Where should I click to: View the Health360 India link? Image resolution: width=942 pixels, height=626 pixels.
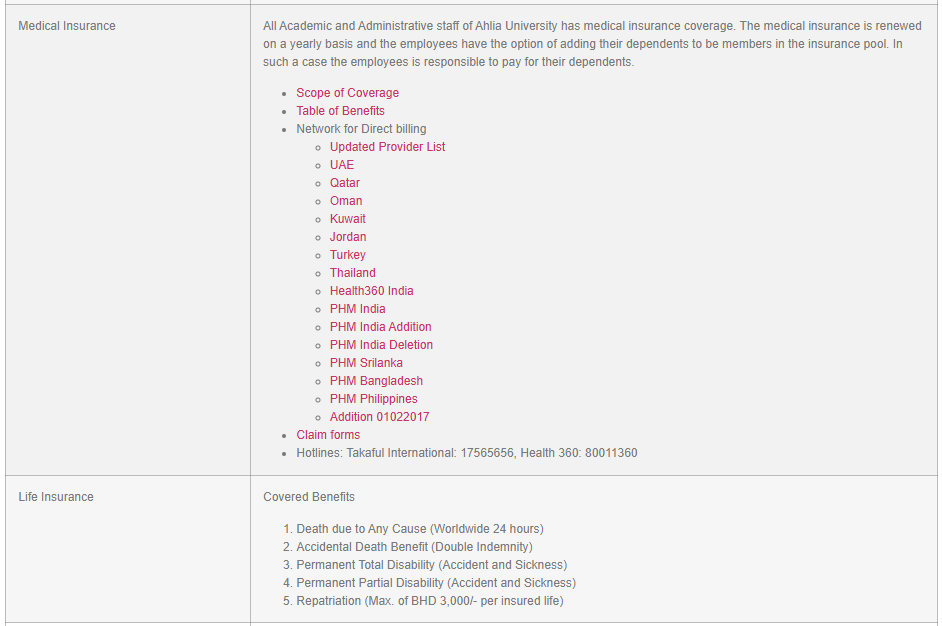coord(369,290)
